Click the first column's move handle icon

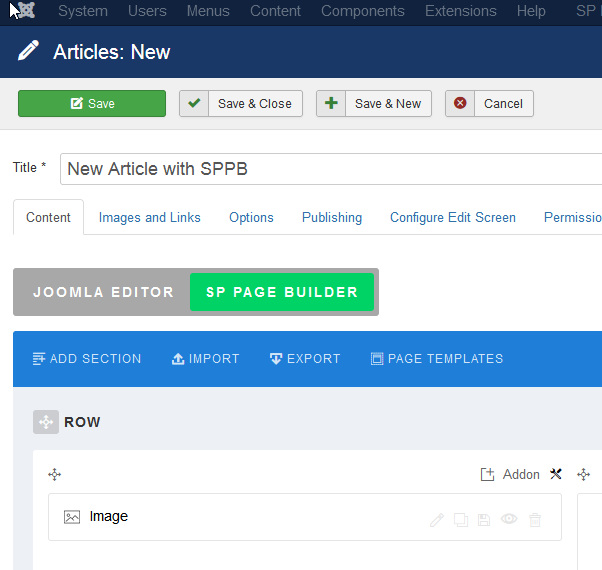click(x=55, y=475)
